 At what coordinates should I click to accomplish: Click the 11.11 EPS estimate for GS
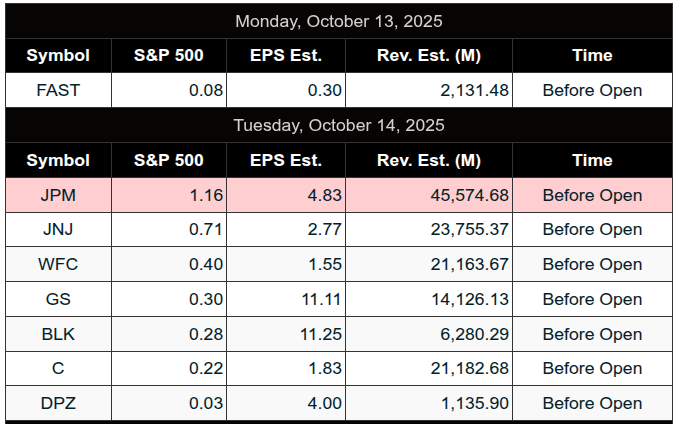pyautogui.click(x=321, y=300)
